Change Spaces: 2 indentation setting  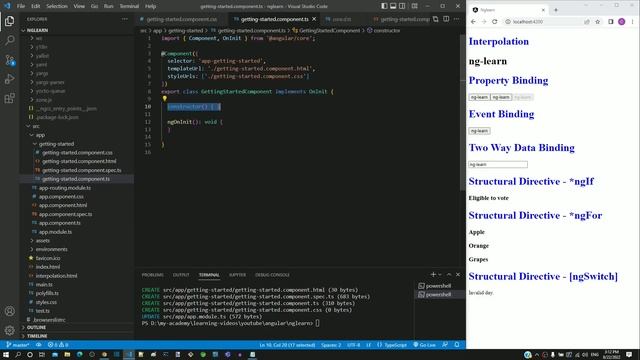pyautogui.click(x=331, y=345)
